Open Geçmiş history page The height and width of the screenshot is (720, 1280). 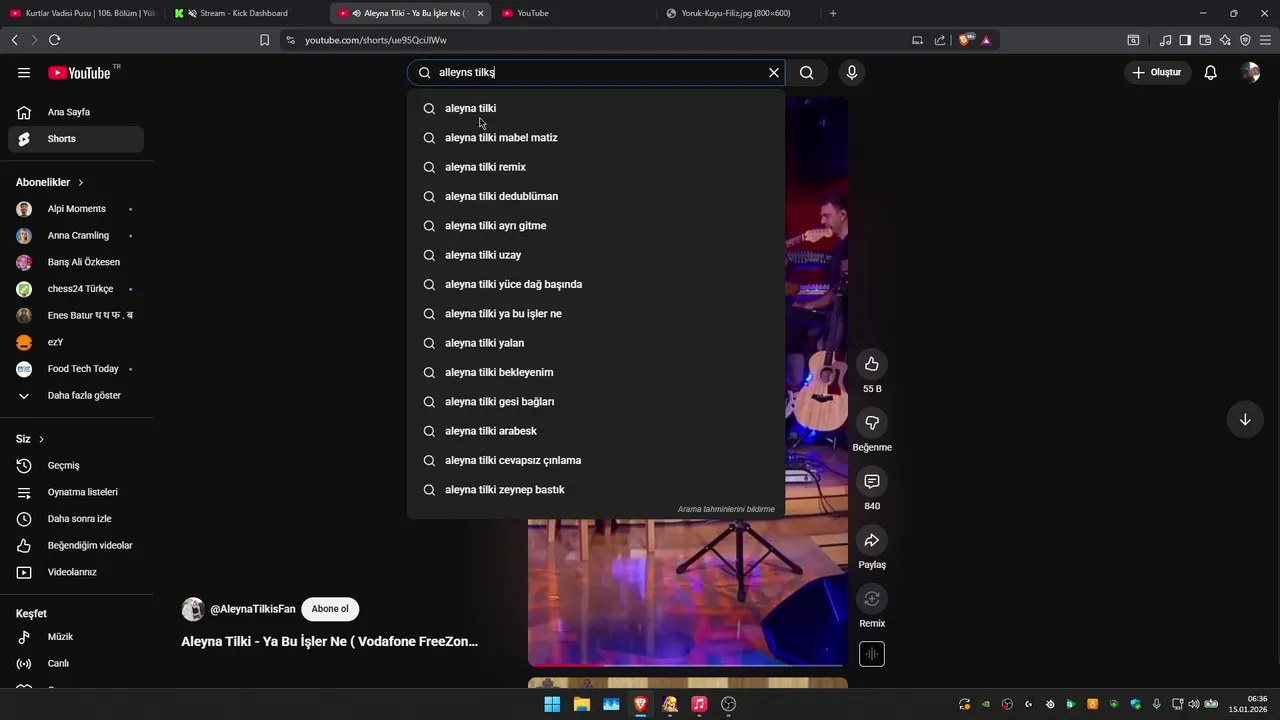[76, 465]
